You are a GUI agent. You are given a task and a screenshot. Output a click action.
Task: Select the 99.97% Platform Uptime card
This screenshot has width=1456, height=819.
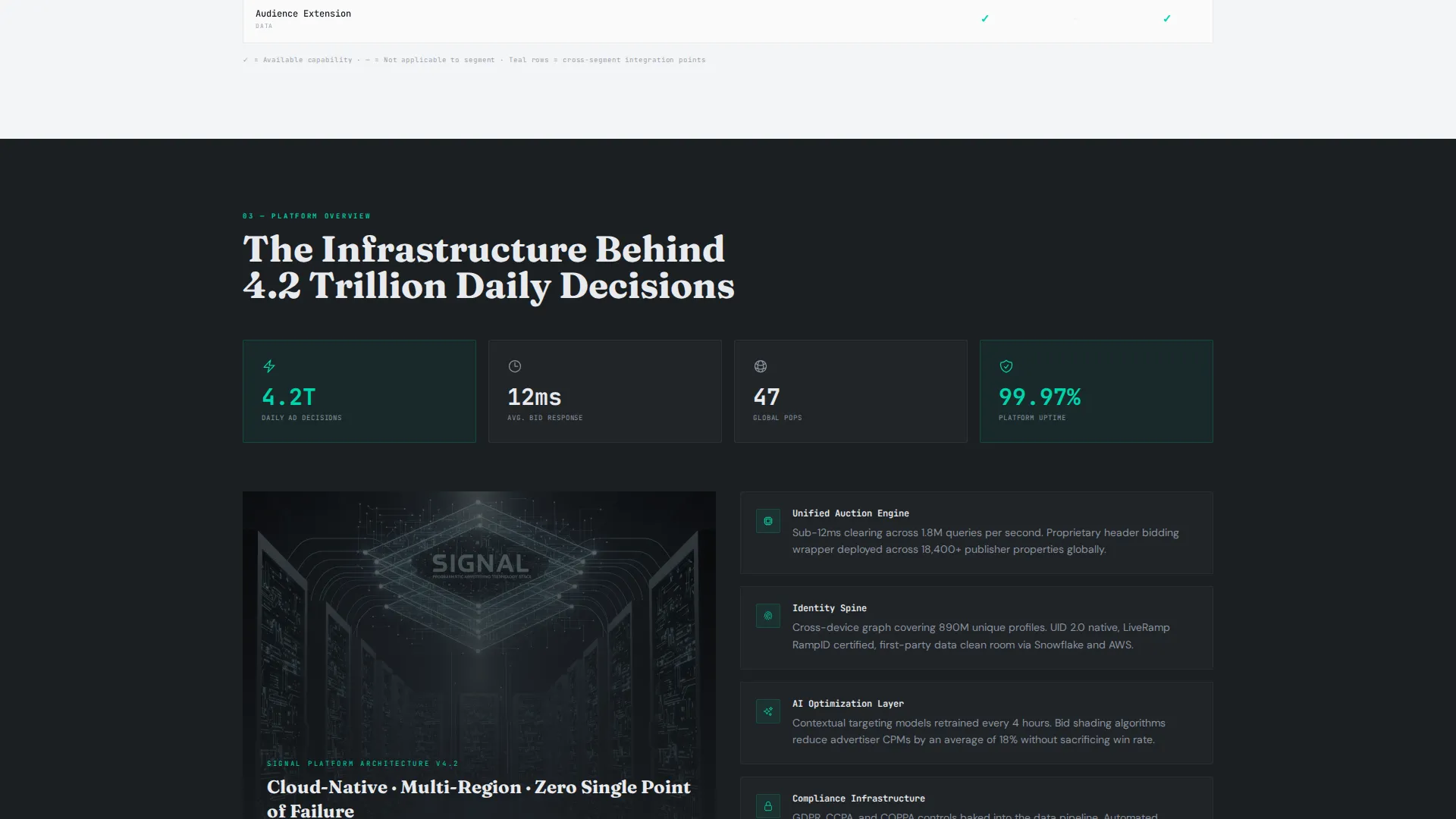tap(1097, 391)
